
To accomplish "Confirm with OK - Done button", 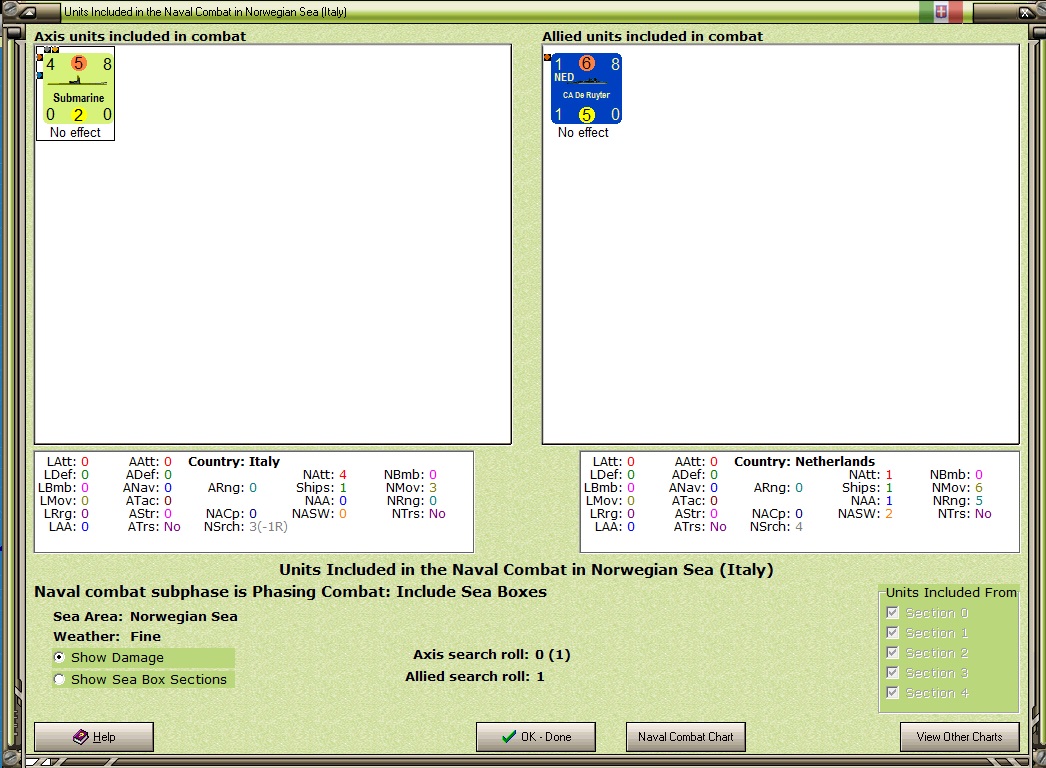I will pos(536,737).
